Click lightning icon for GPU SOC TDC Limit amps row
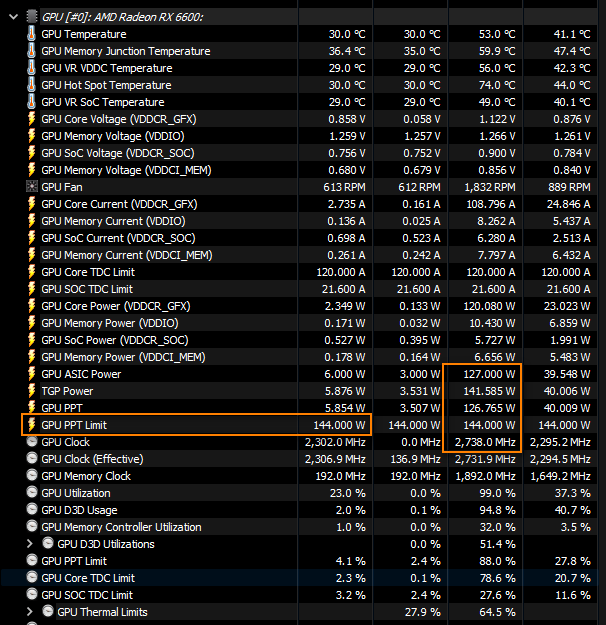 point(31,289)
